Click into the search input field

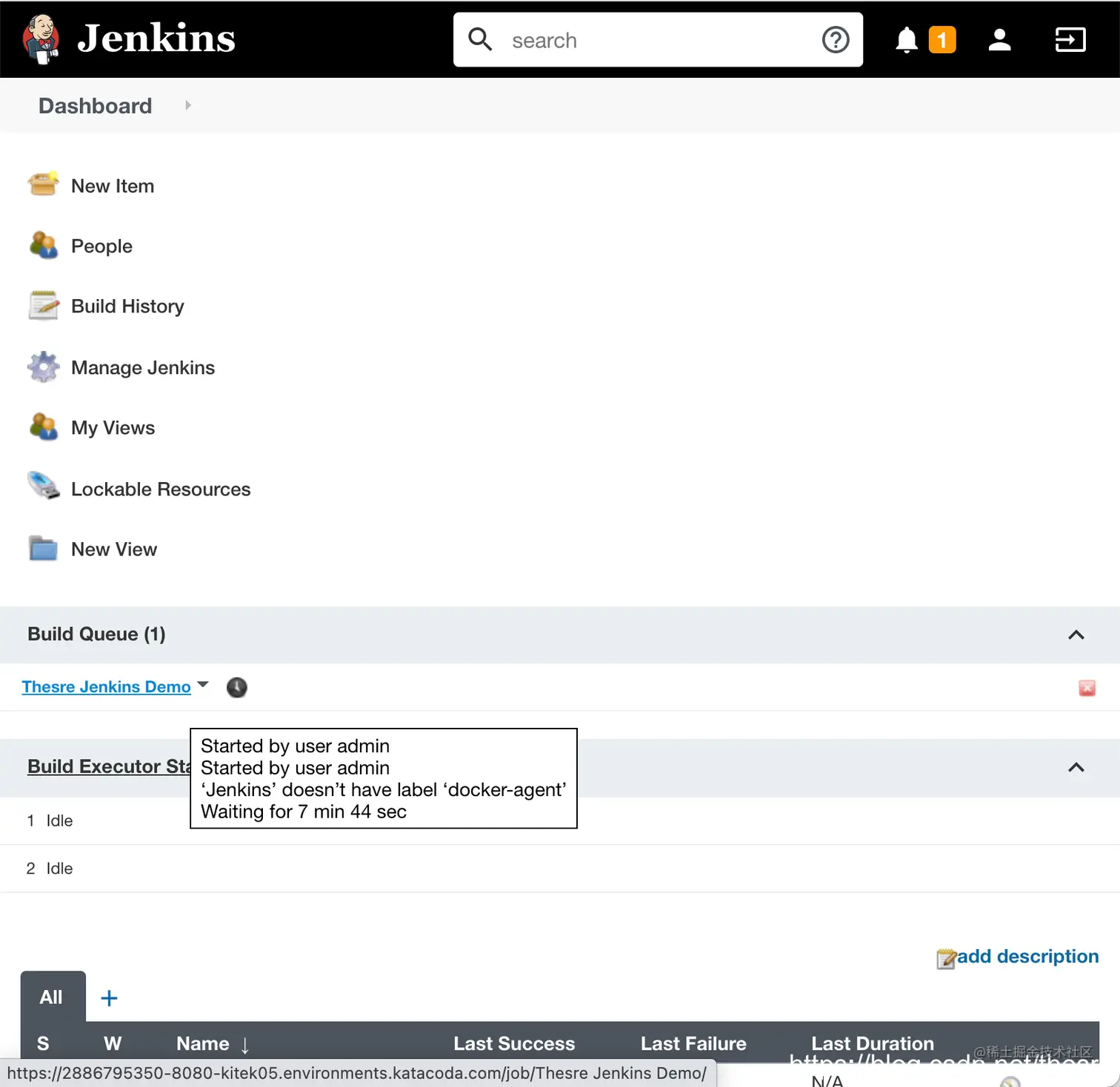[658, 40]
